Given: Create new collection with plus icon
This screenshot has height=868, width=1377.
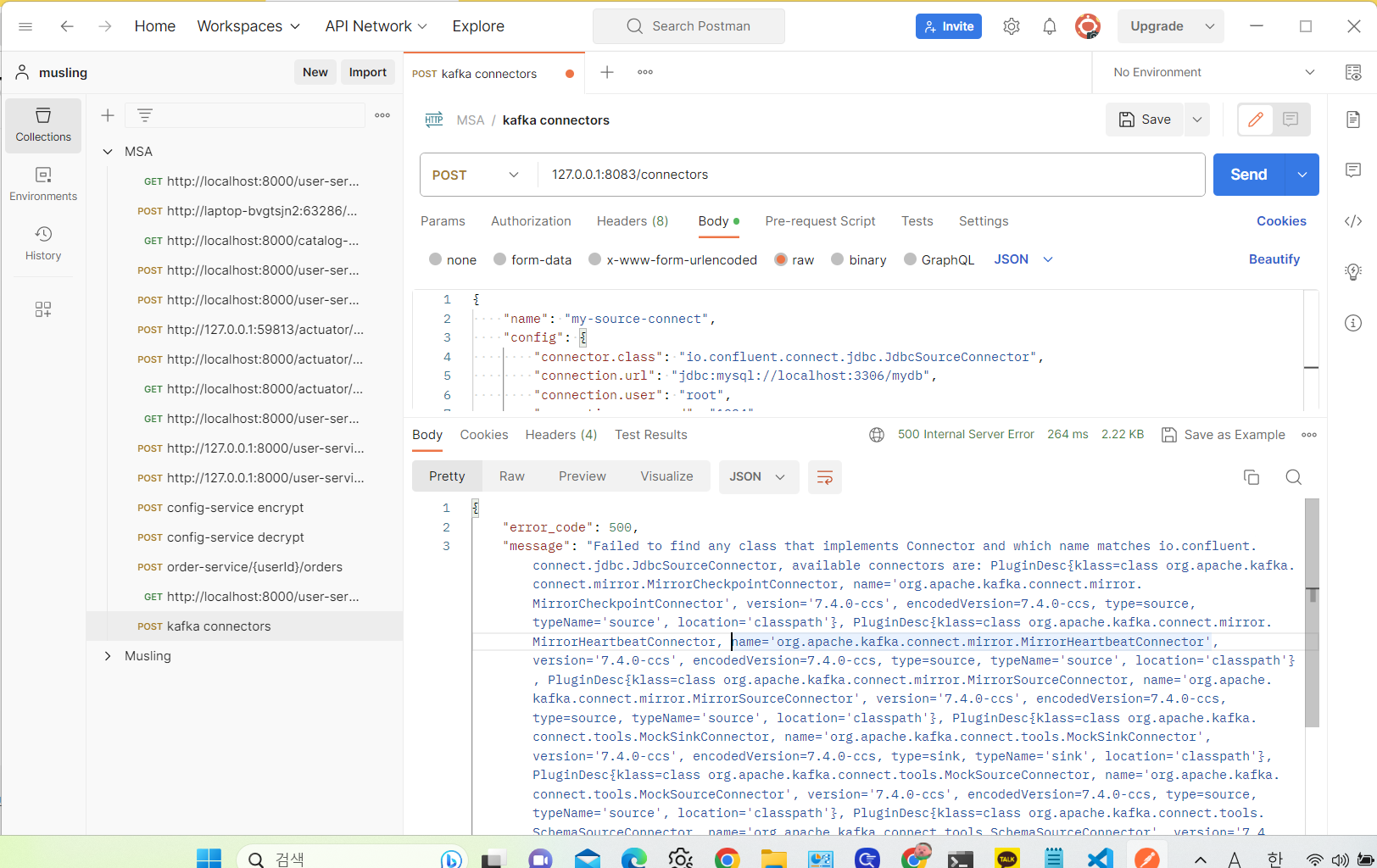Looking at the screenshot, I should [108, 115].
